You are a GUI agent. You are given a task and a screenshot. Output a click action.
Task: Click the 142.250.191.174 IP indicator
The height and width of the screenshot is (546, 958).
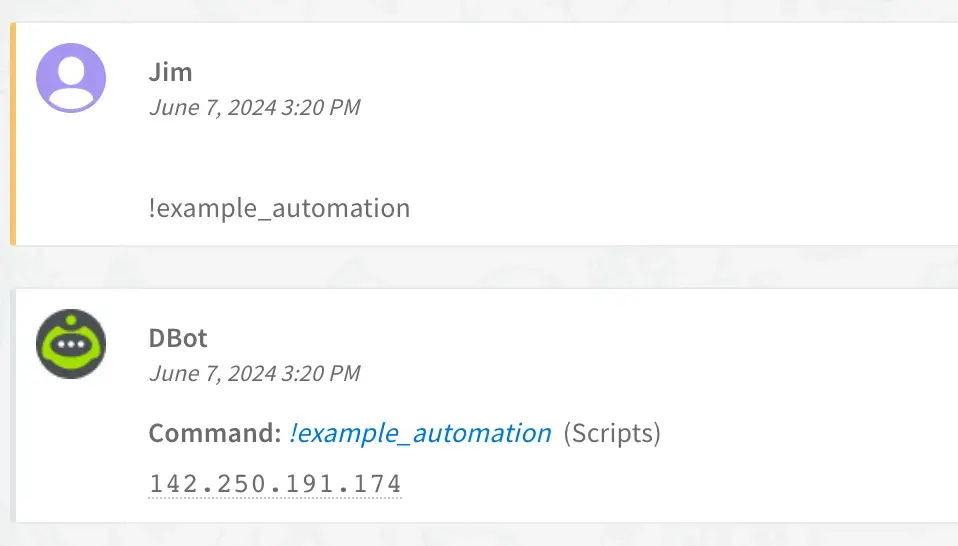275,484
